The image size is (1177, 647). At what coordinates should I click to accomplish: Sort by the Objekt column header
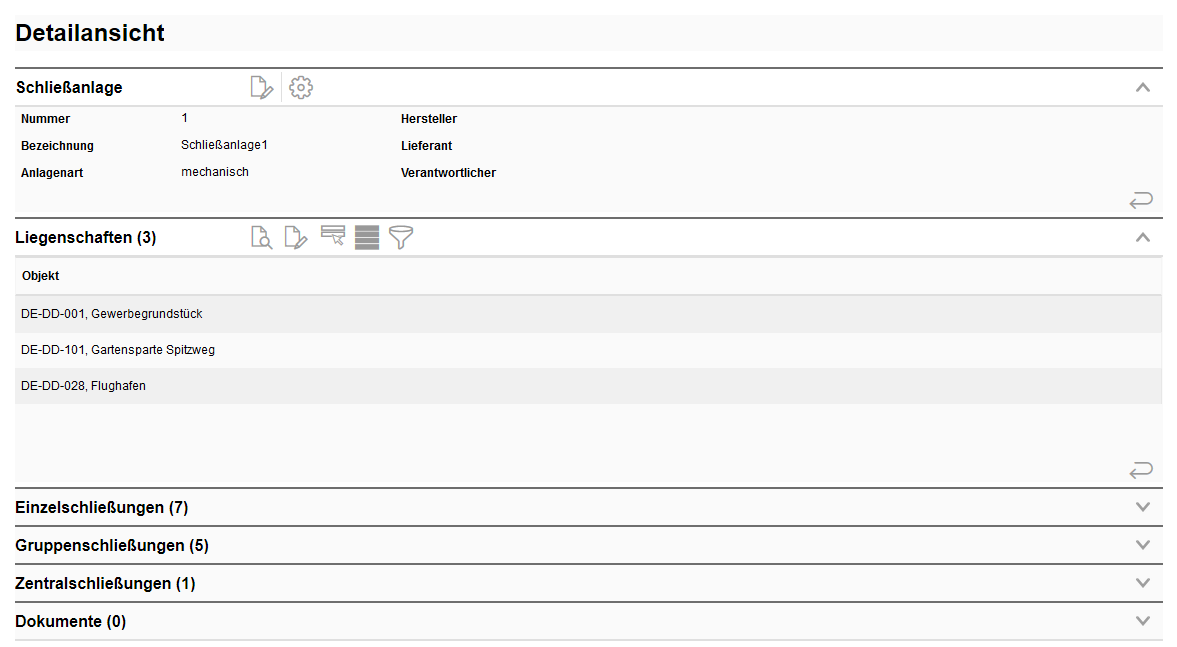point(41,276)
